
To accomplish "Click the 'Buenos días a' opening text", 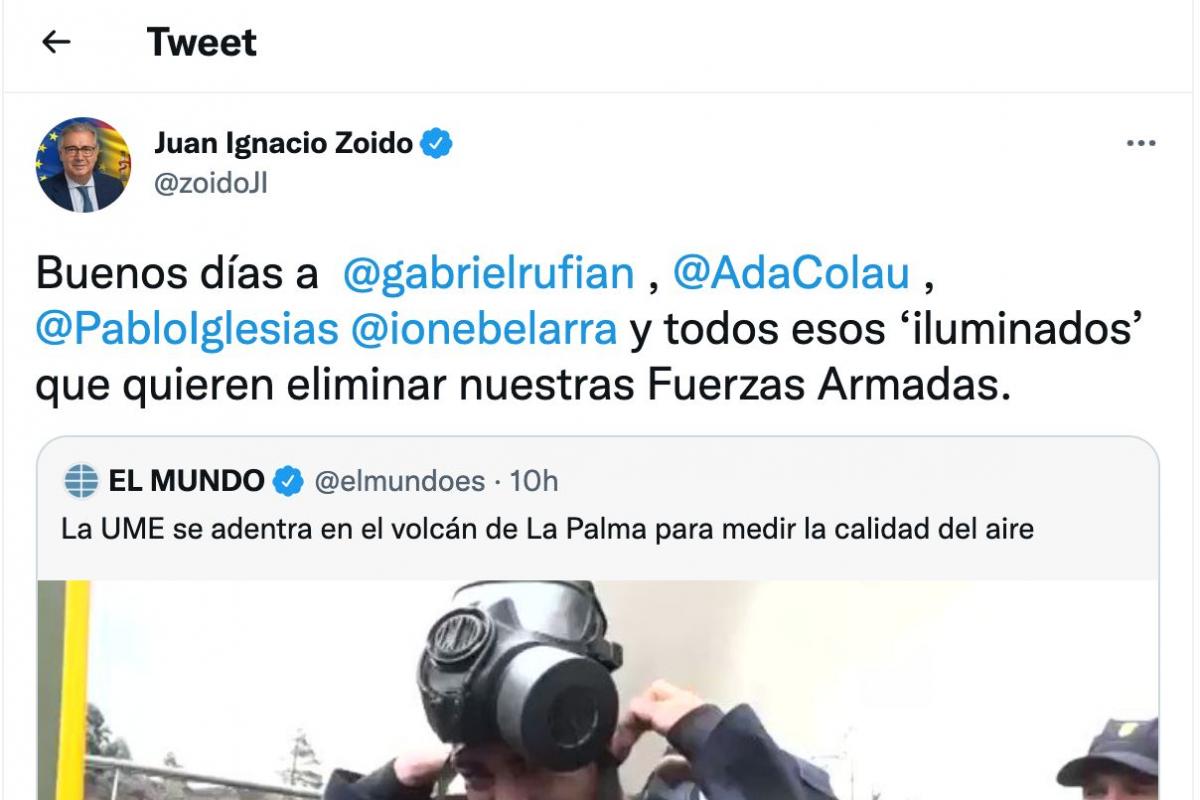I will [x=177, y=274].
